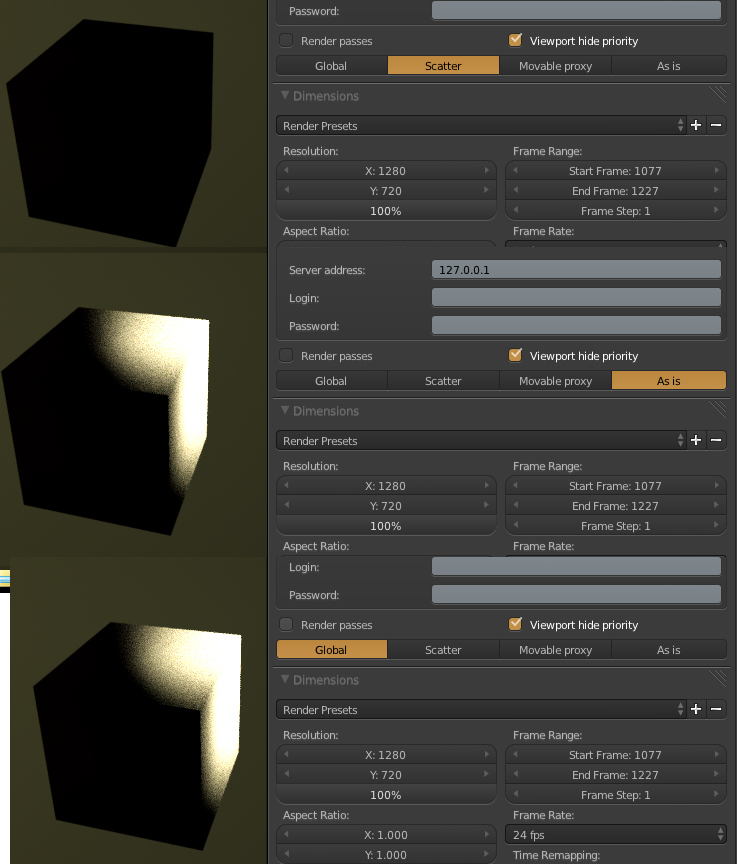Viewport: 737px width, 864px height.
Task: Select Global in As is-active panel
Action: coord(332,380)
